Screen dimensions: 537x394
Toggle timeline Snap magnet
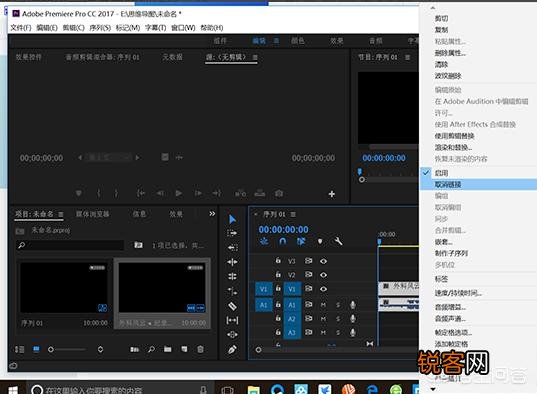(x=283, y=242)
